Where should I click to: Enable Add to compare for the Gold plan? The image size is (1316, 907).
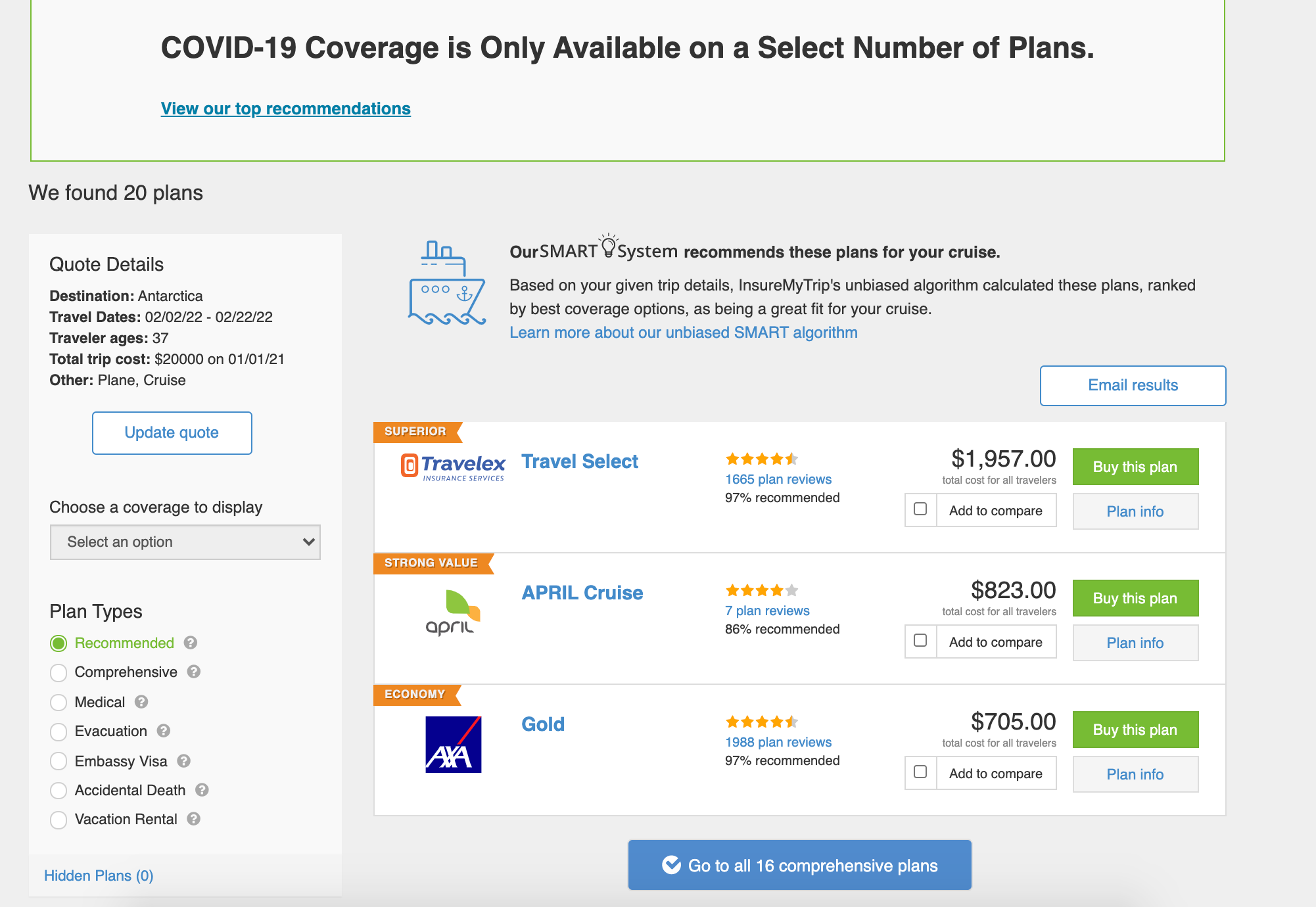coord(920,773)
